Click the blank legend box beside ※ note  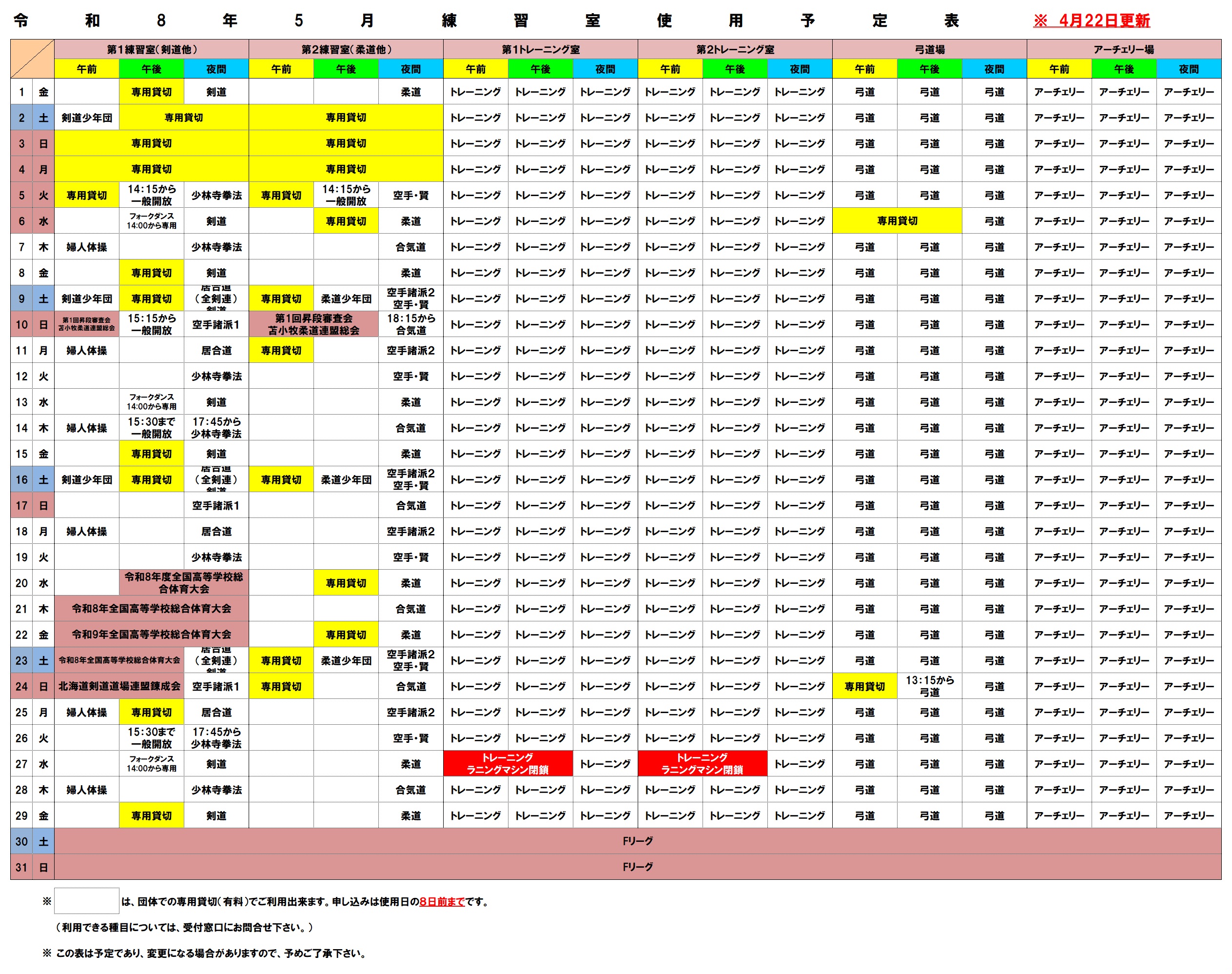coord(87,901)
